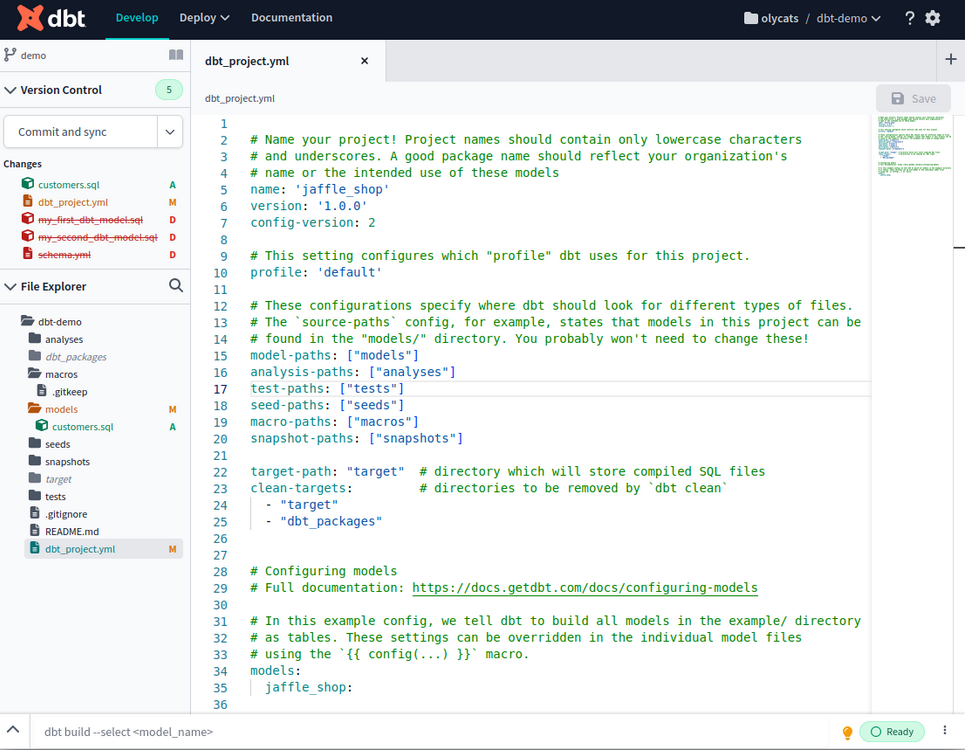Open the documentation book icon in sidebar
This screenshot has width=966, height=752.
(176, 55)
